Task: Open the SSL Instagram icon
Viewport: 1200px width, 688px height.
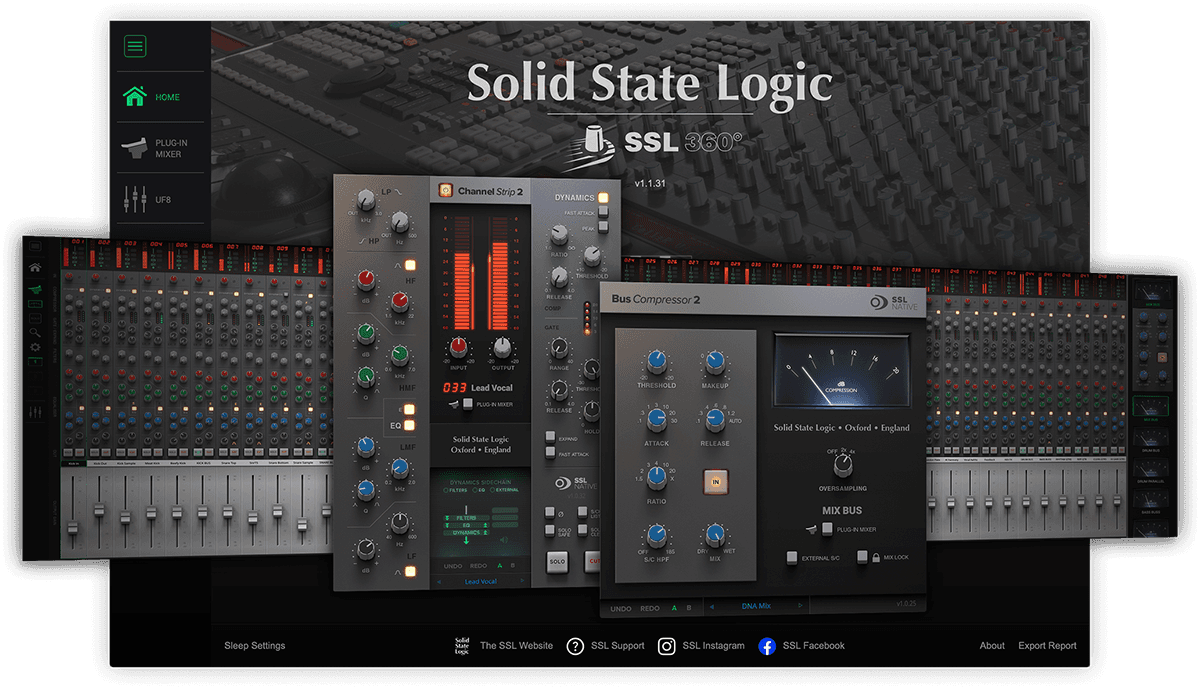Action: click(x=667, y=646)
